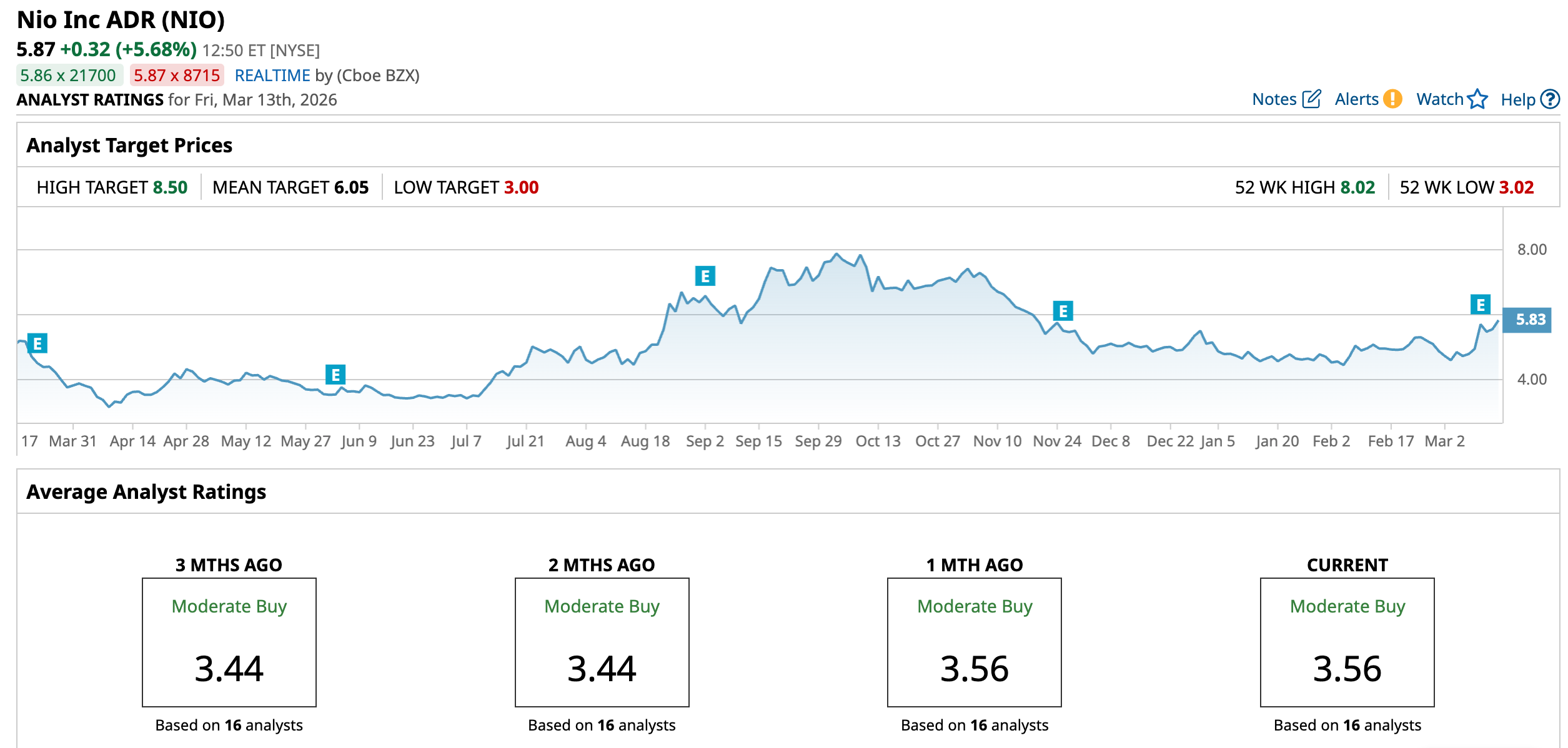Screen dimensions: 1568x748
Task: Open the Notes link
Action: pos(1274,99)
